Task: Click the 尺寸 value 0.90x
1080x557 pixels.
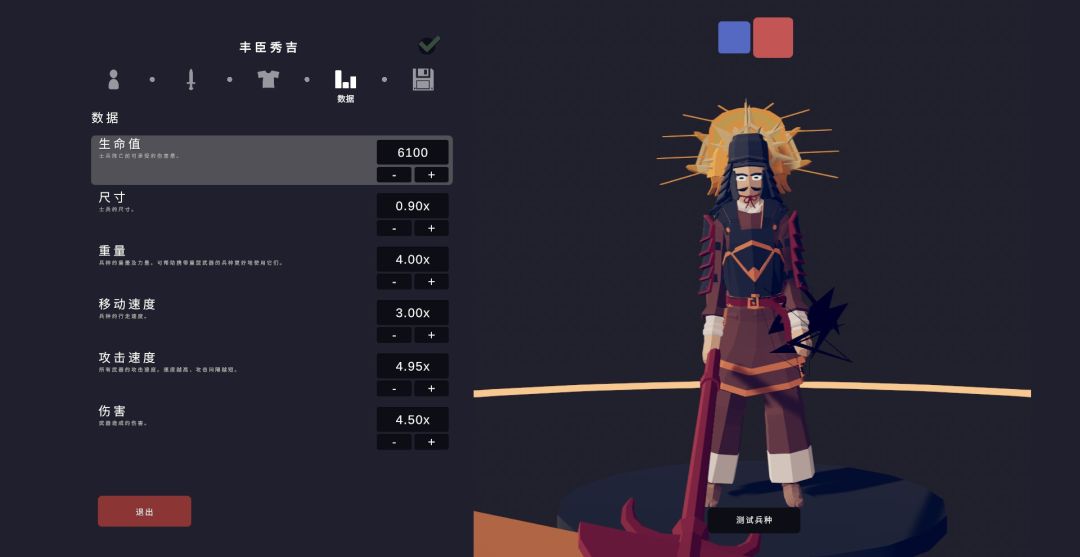Action: pos(413,206)
